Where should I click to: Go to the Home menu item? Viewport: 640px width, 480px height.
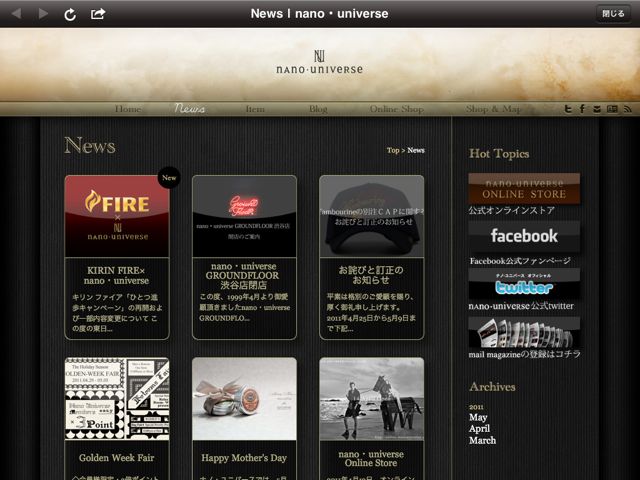point(128,109)
